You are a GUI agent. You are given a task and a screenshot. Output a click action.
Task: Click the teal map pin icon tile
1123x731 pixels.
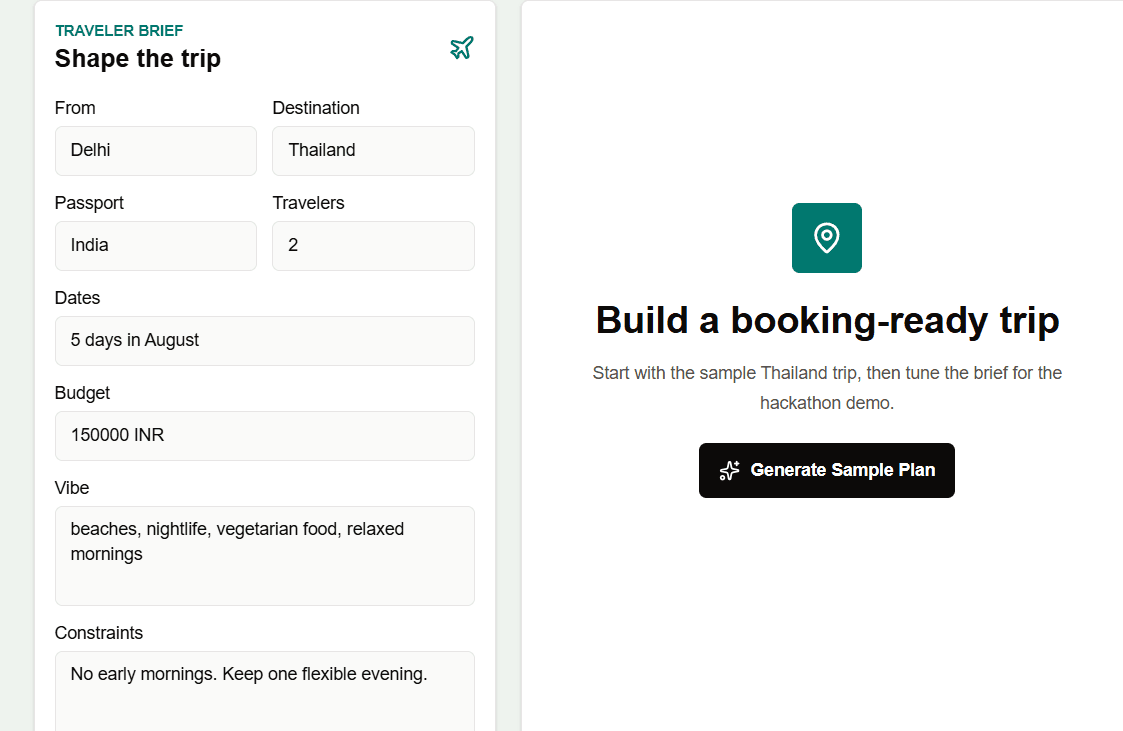pyautogui.click(x=826, y=238)
